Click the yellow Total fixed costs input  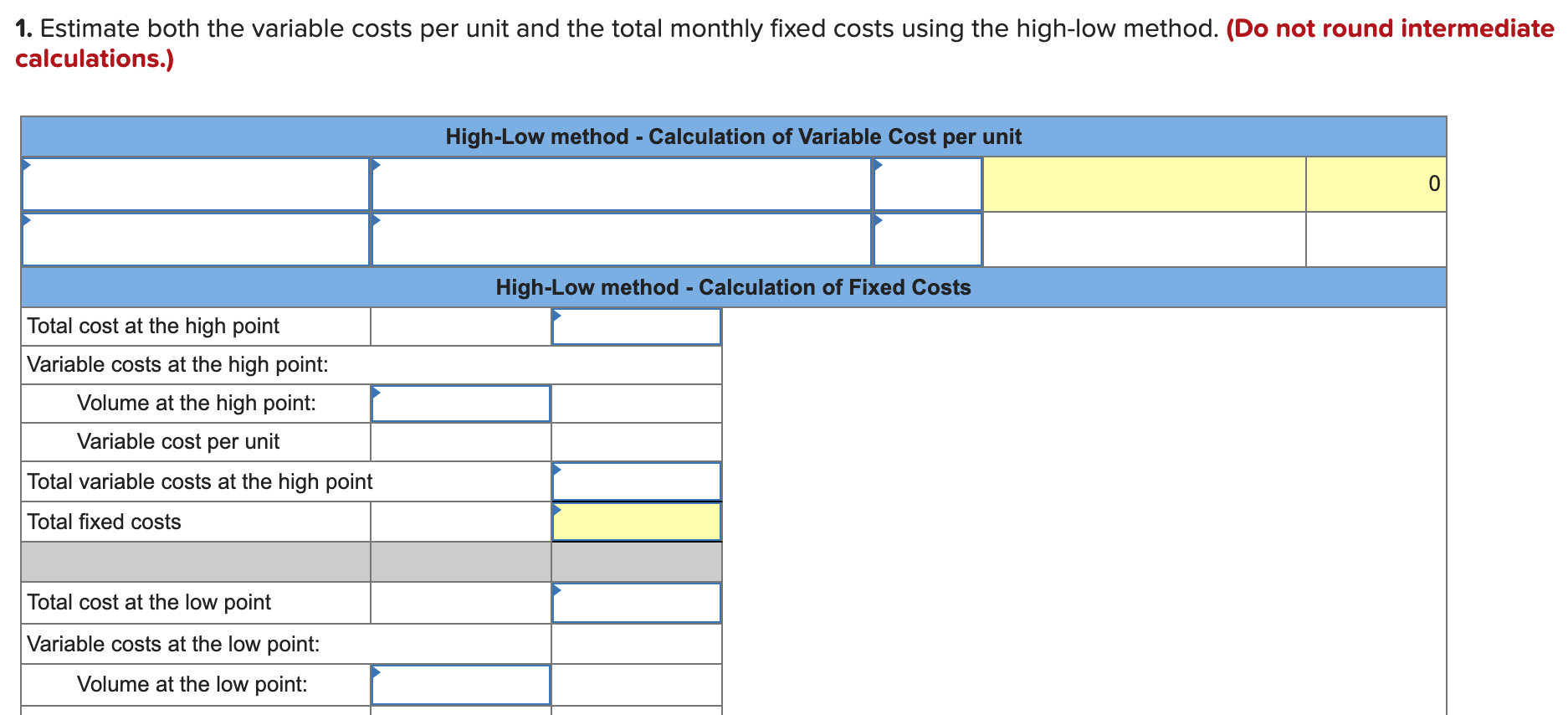(637, 522)
